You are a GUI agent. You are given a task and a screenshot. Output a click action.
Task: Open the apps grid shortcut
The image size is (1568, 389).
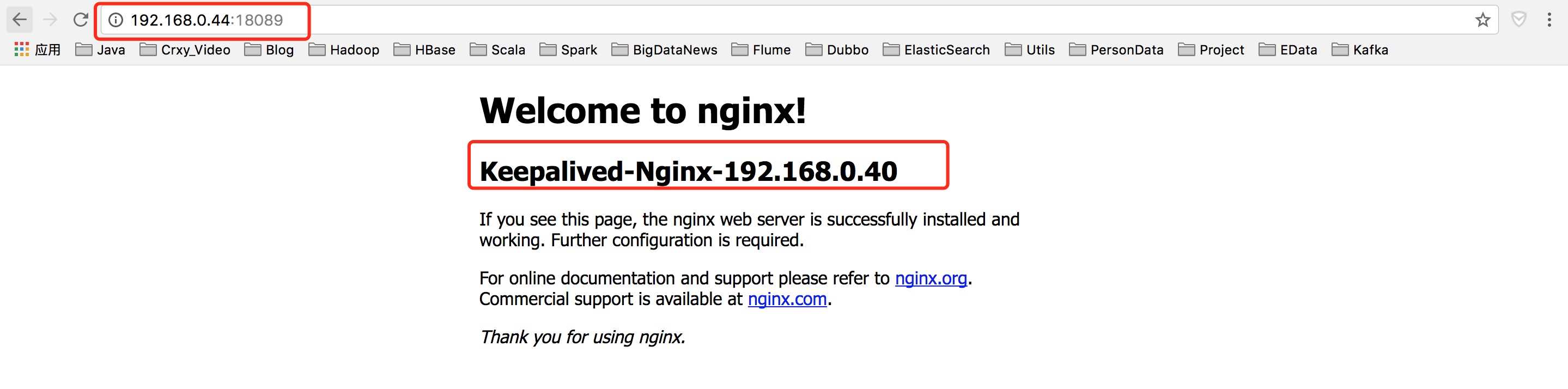pos(22,50)
